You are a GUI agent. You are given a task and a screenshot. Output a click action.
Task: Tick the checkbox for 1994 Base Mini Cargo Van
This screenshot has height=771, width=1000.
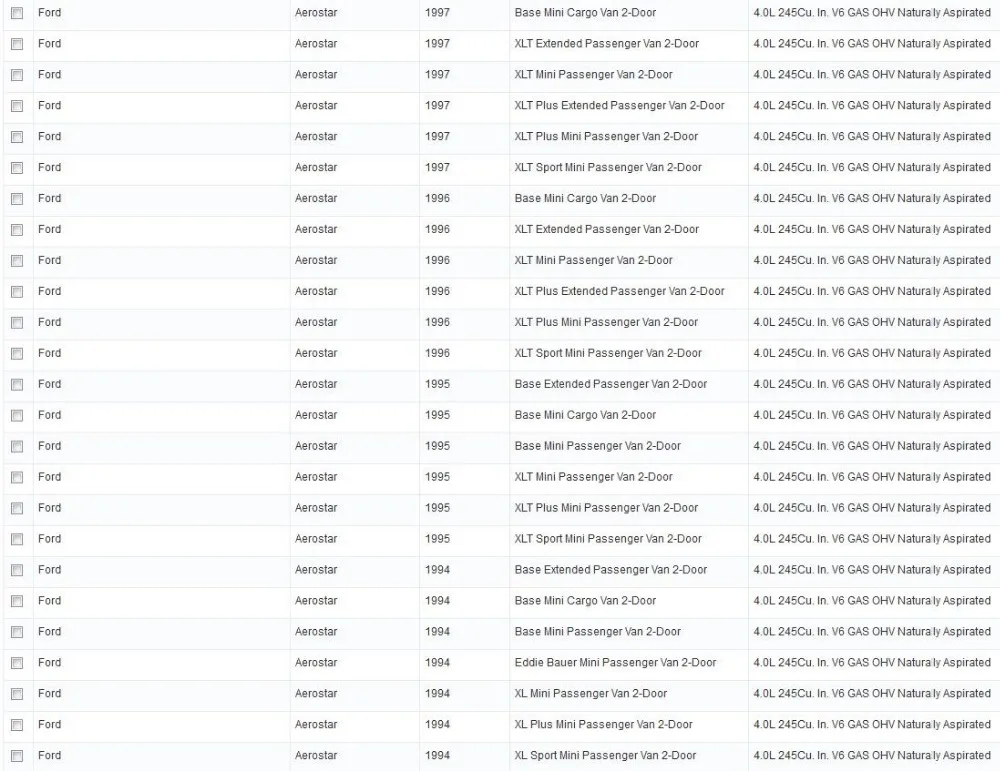point(17,601)
